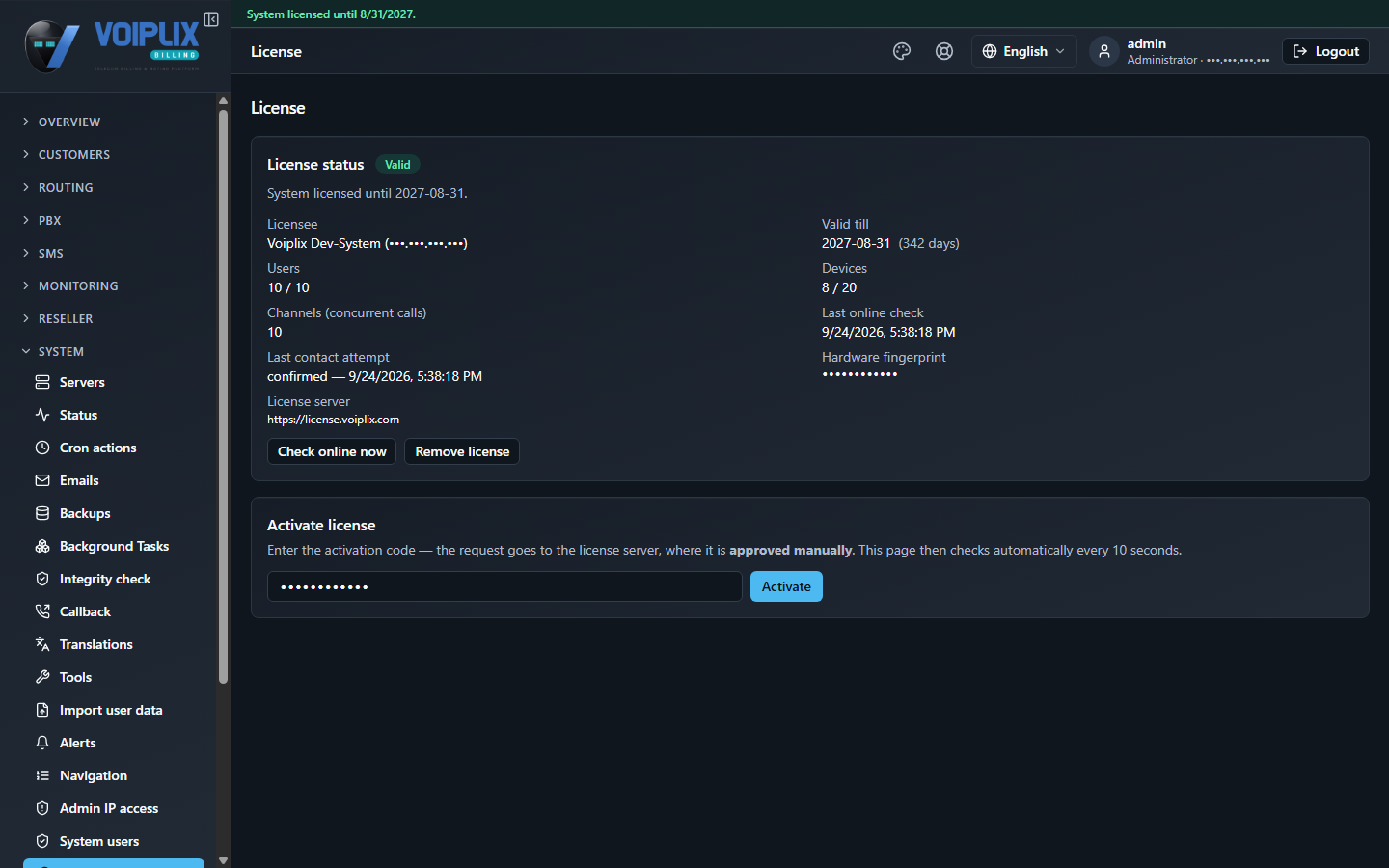Click the Backups database icon
The width and height of the screenshot is (1389, 868).
click(42, 513)
